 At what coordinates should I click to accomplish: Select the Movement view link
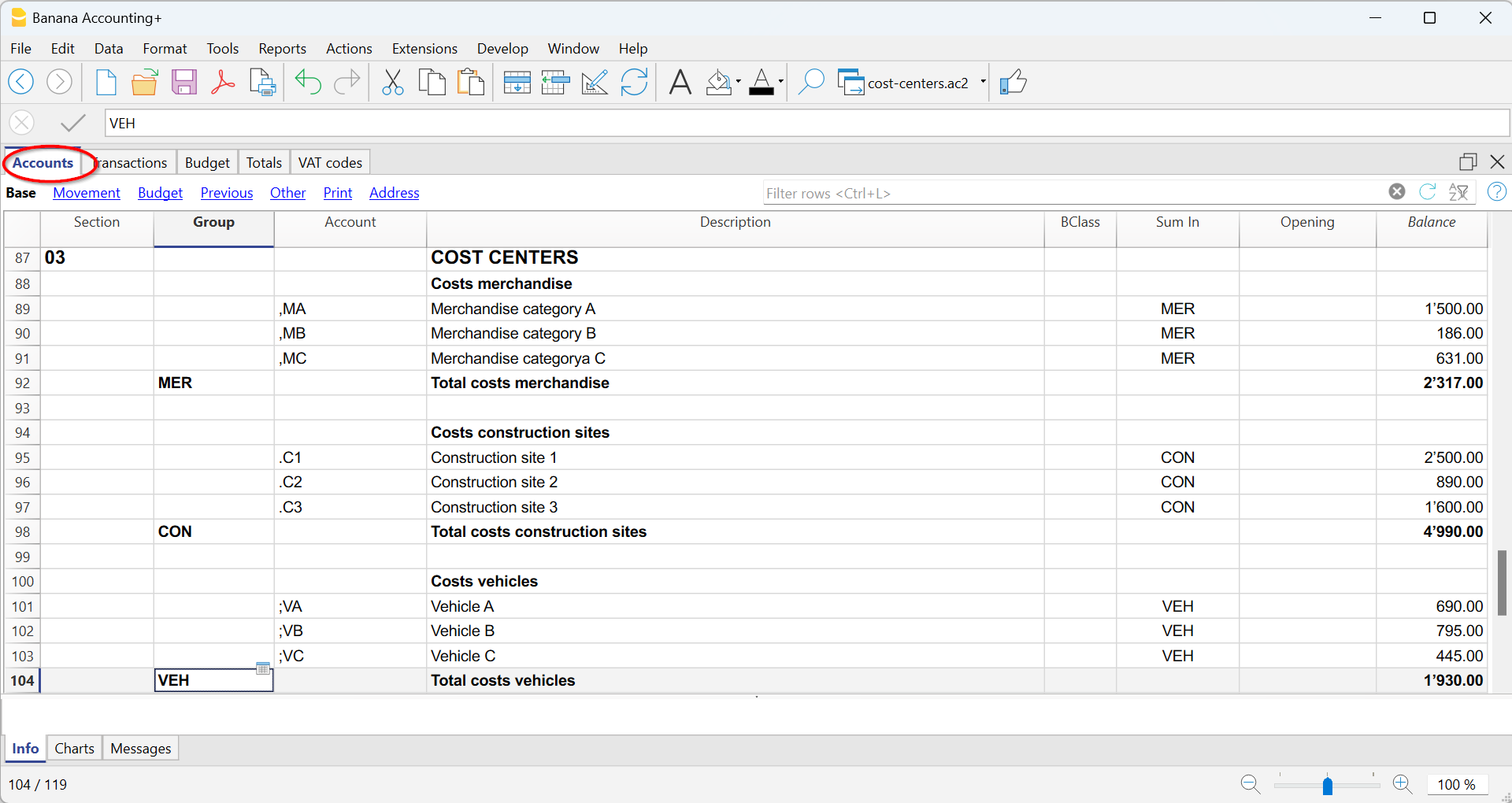tap(87, 193)
